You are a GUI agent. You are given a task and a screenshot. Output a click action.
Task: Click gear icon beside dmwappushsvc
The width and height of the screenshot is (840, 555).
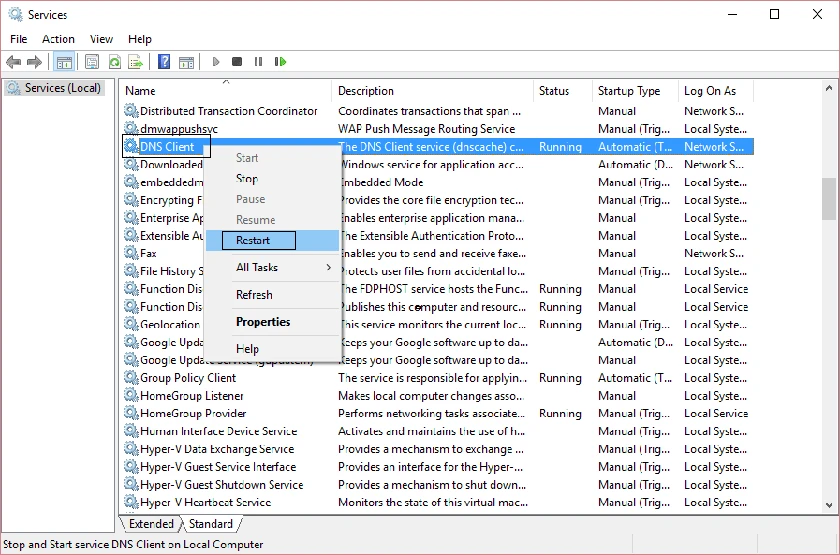coord(131,129)
